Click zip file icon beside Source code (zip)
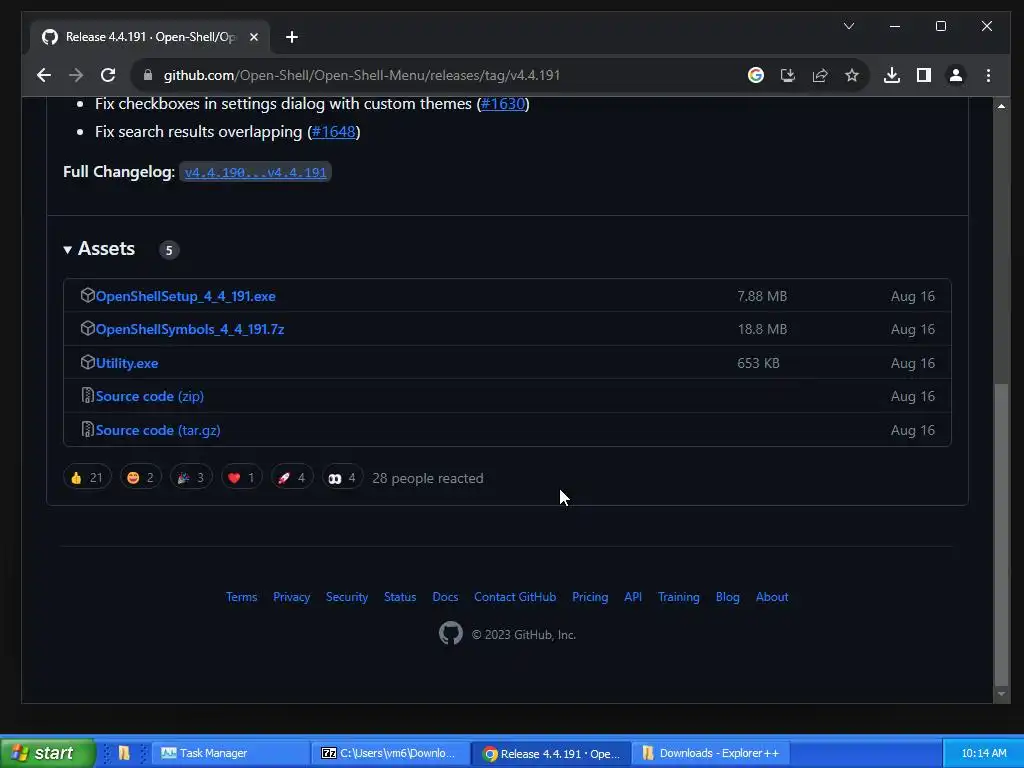 pos(88,396)
